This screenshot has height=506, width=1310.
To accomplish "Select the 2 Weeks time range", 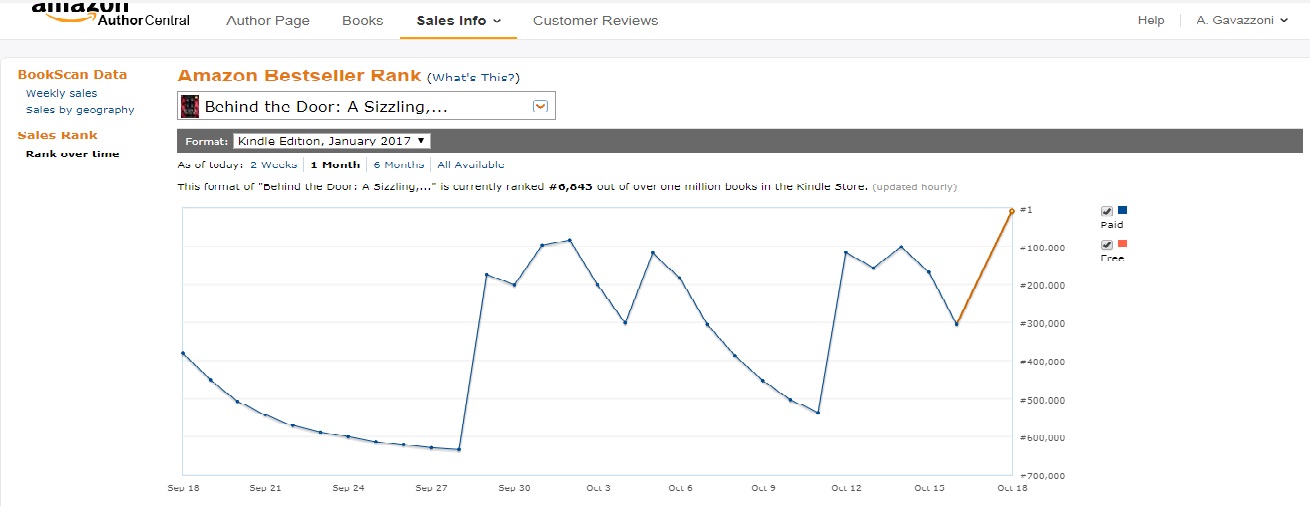I will pos(273,164).
